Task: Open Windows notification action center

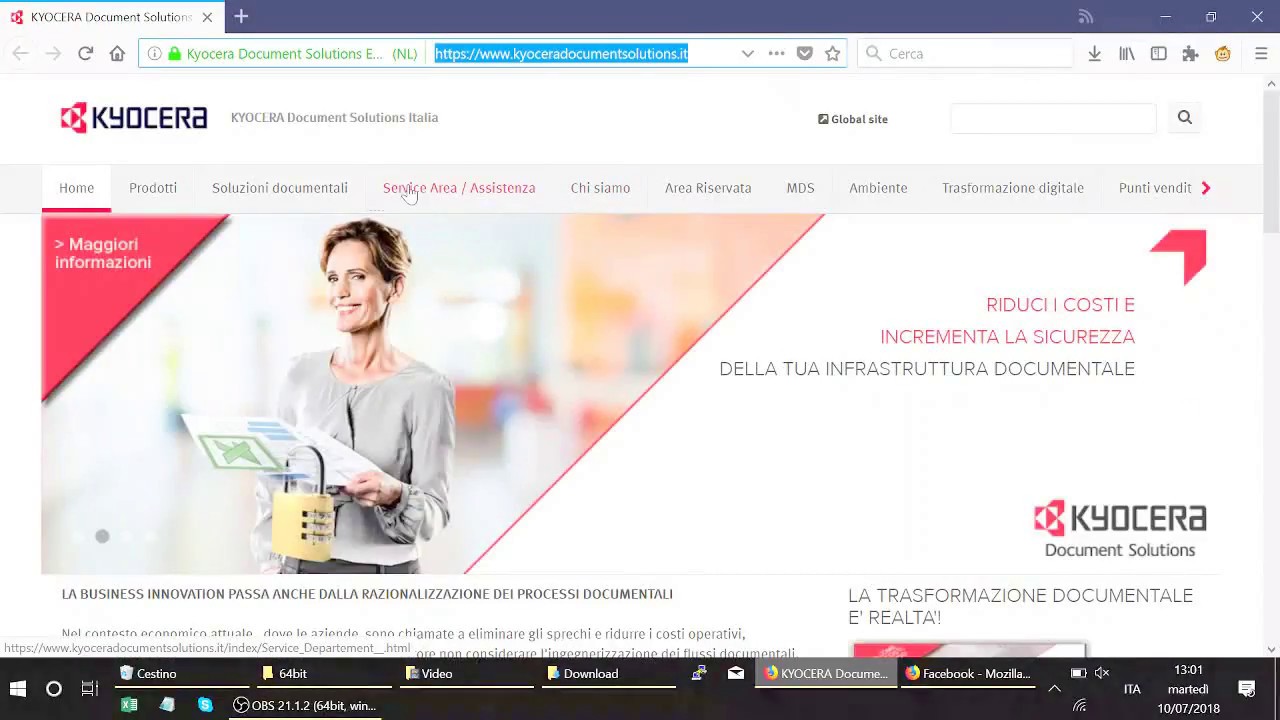Action: 1247,689
